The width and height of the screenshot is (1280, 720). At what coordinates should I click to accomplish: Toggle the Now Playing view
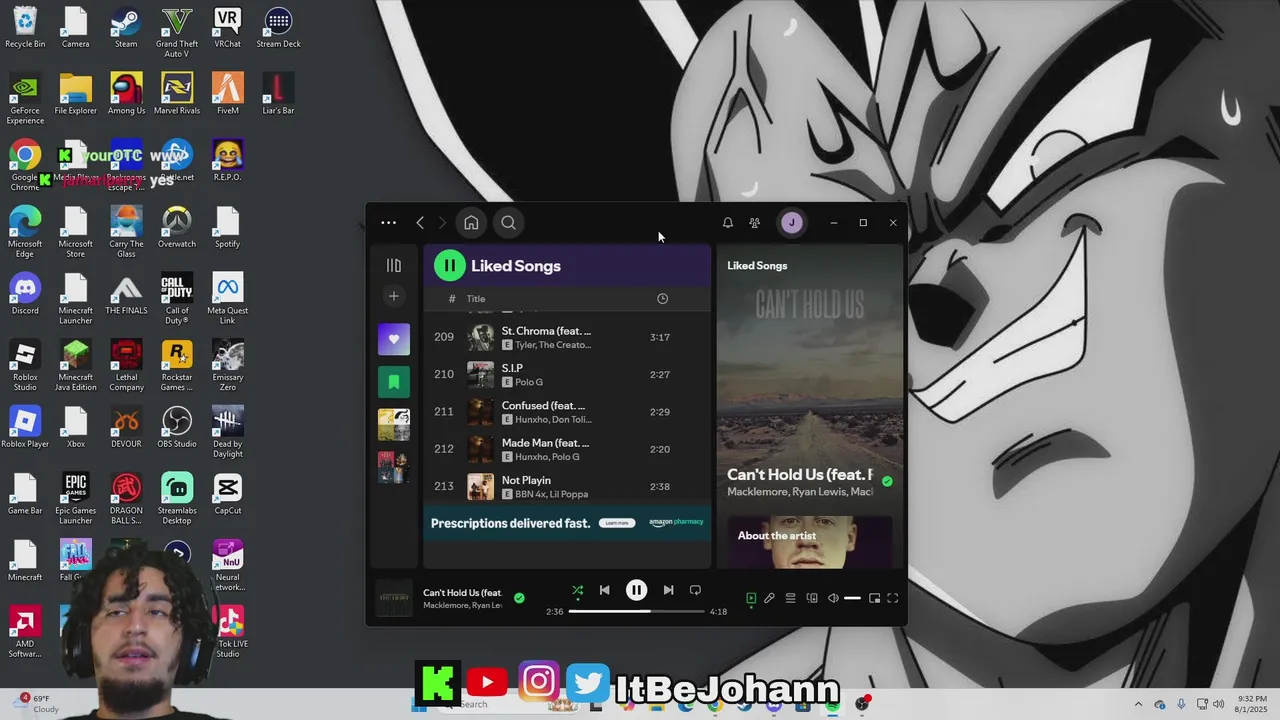click(x=751, y=598)
